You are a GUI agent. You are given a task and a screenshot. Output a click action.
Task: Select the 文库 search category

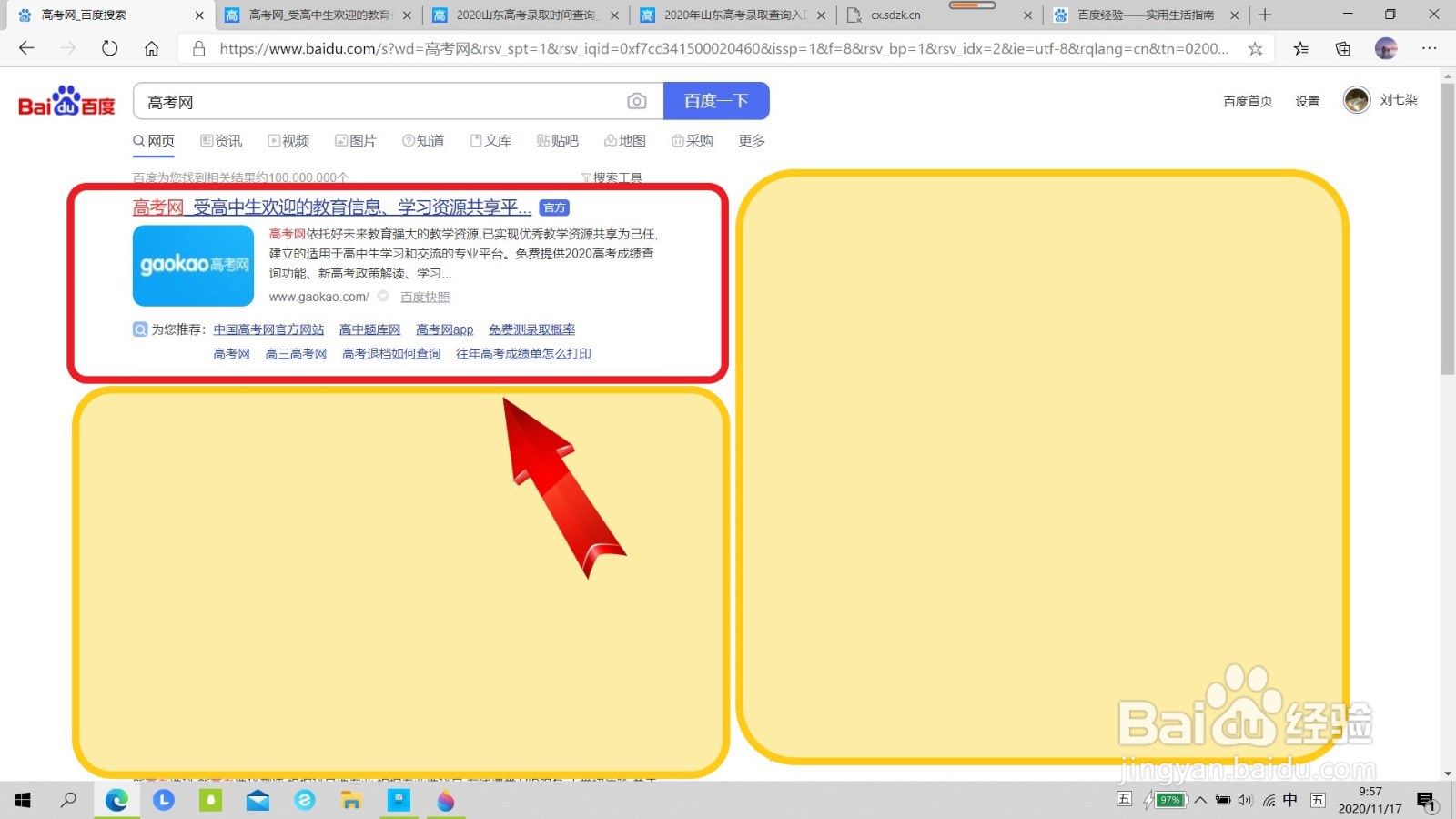490,141
